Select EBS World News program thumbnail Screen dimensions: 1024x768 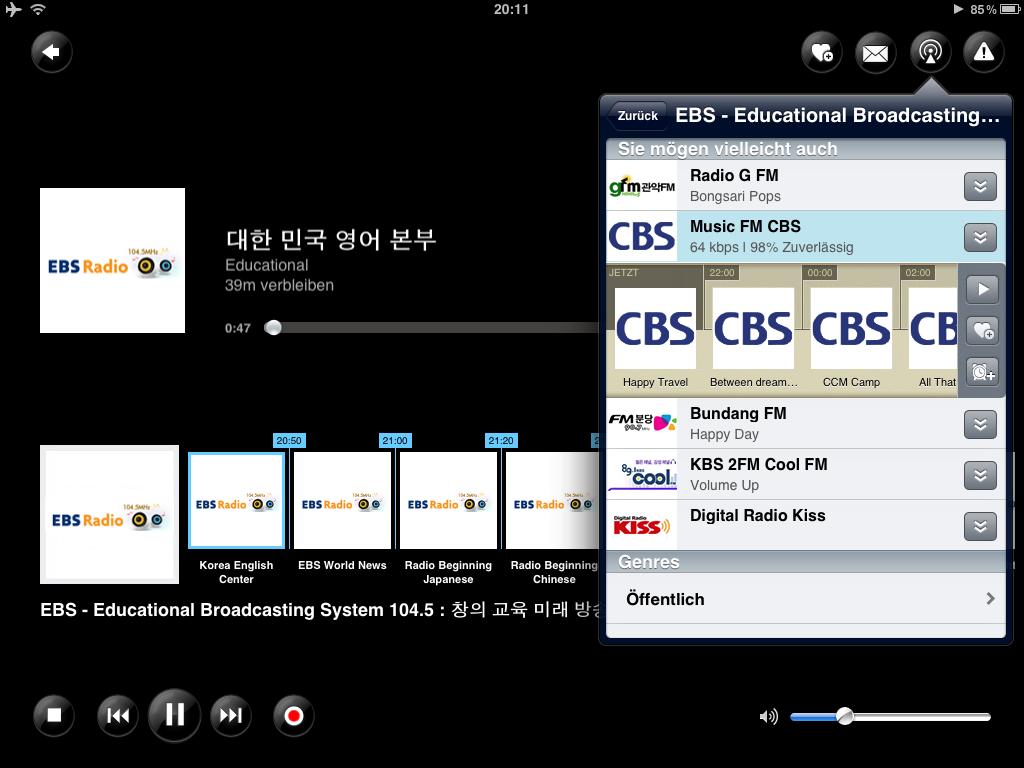click(342, 501)
